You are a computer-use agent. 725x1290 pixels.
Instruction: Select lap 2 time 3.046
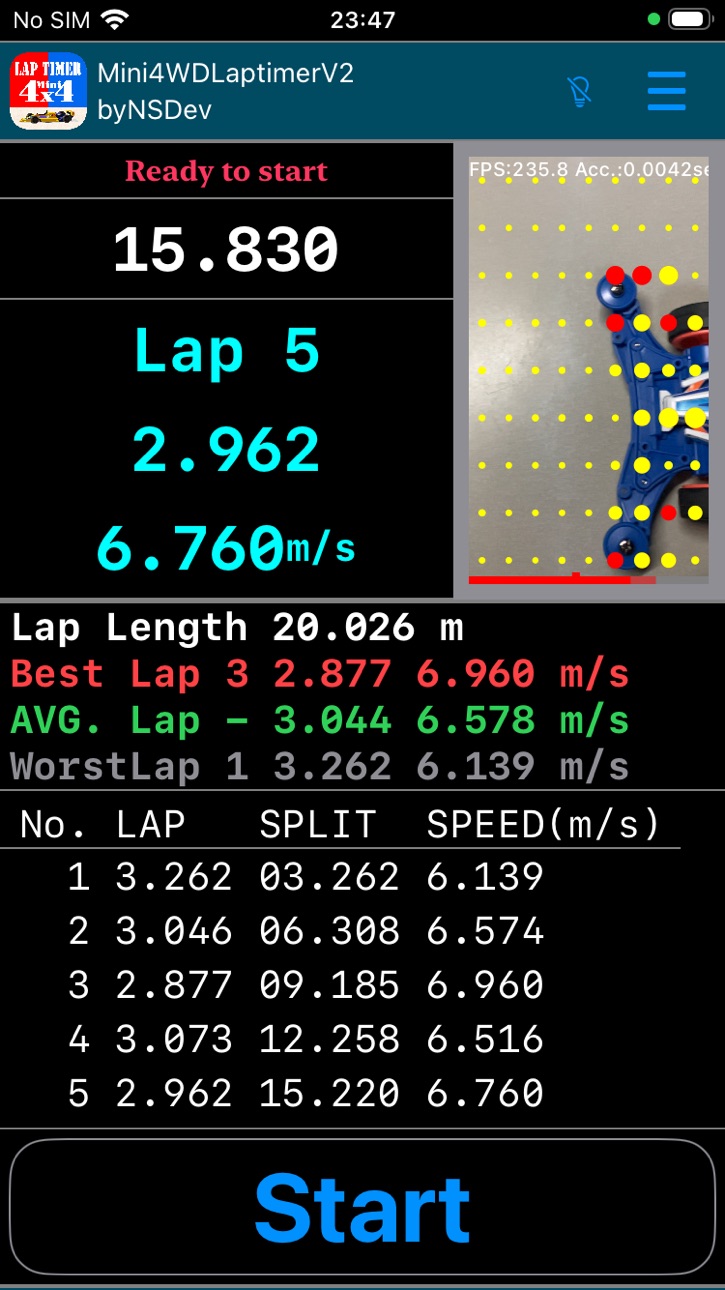pos(174,931)
